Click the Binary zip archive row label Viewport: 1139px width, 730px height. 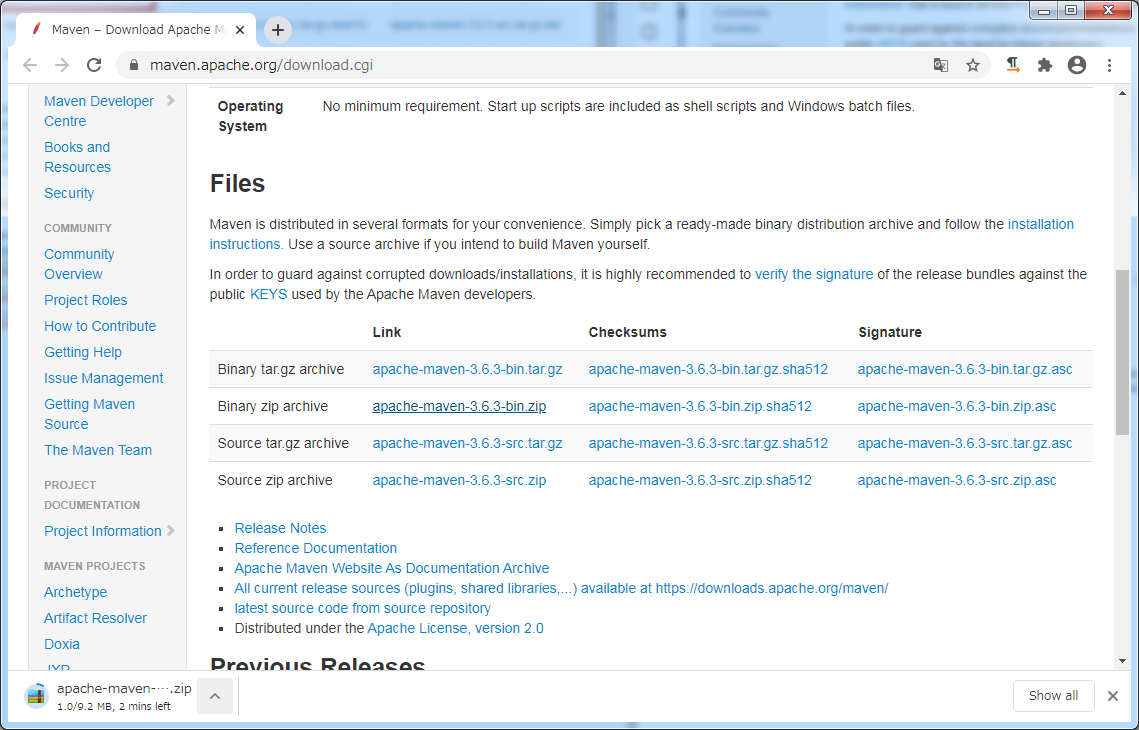click(272, 407)
